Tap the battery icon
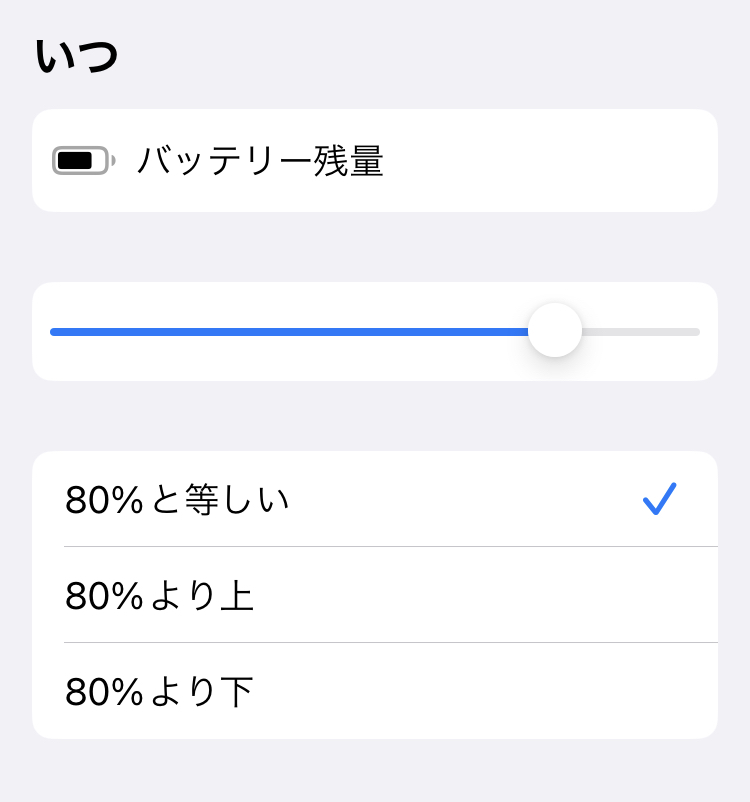The height and width of the screenshot is (802, 750). pyautogui.click(x=83, y=160)
